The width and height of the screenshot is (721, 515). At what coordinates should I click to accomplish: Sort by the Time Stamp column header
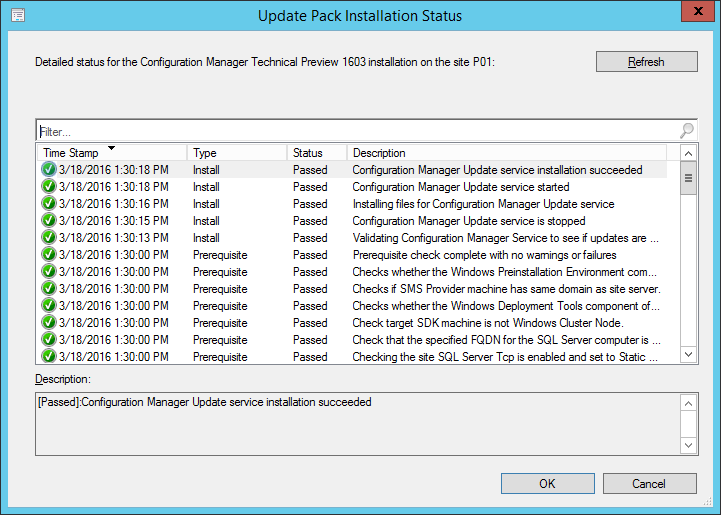(112, 153)
